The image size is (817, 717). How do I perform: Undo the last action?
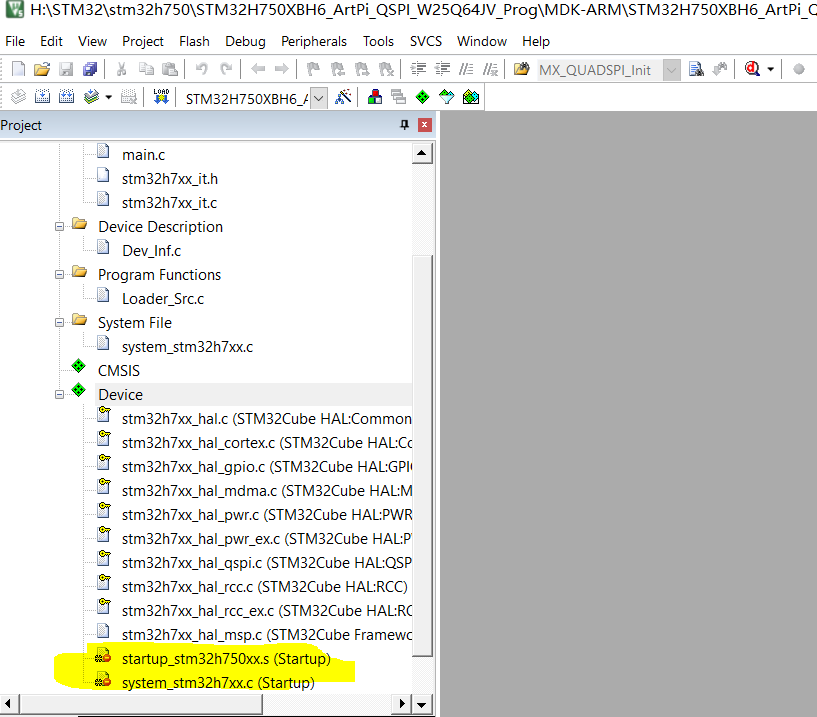coord(200,68)
